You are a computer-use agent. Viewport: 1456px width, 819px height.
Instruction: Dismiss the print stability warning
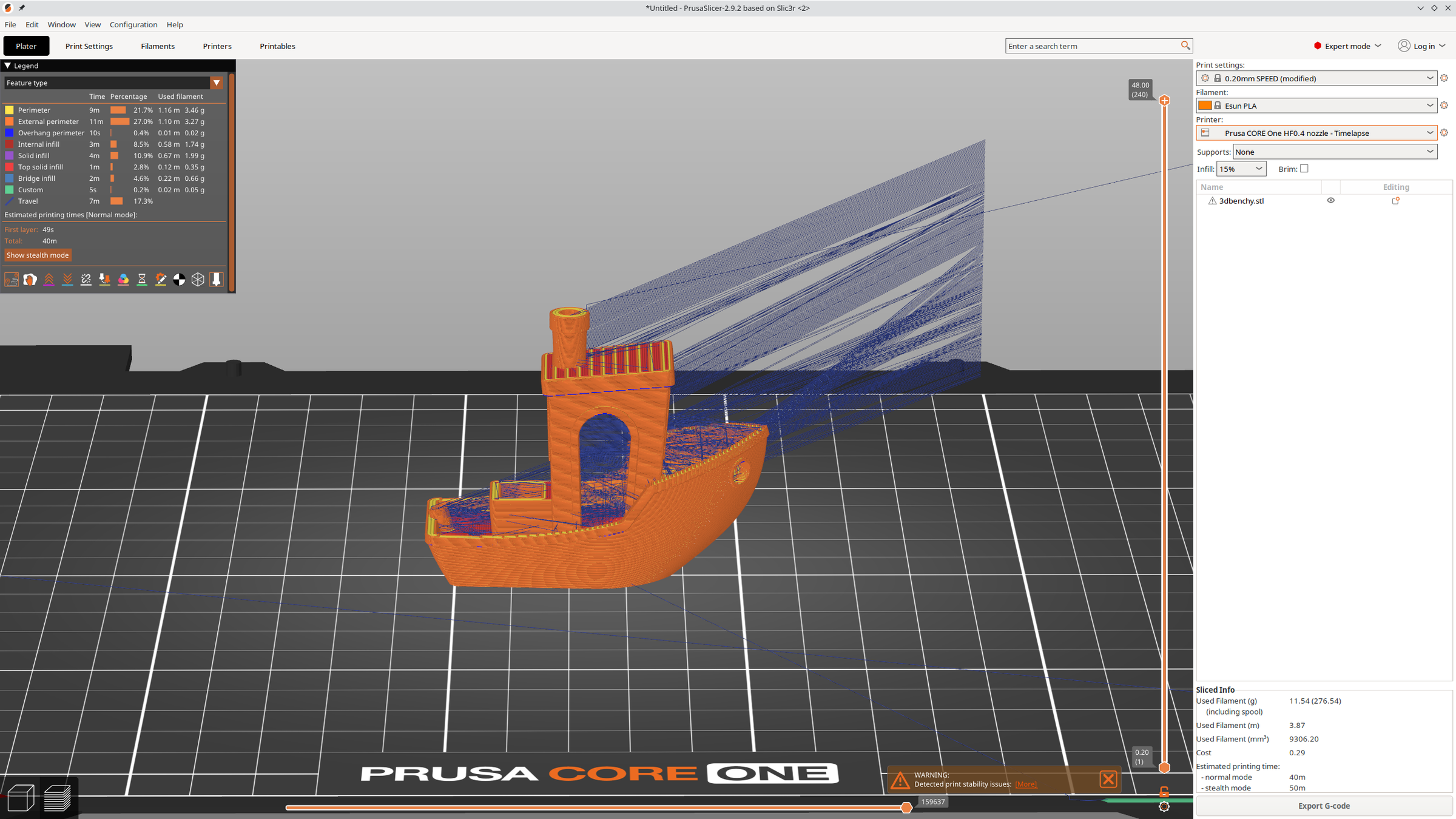pyautogui.click(x=1108, y=779)
